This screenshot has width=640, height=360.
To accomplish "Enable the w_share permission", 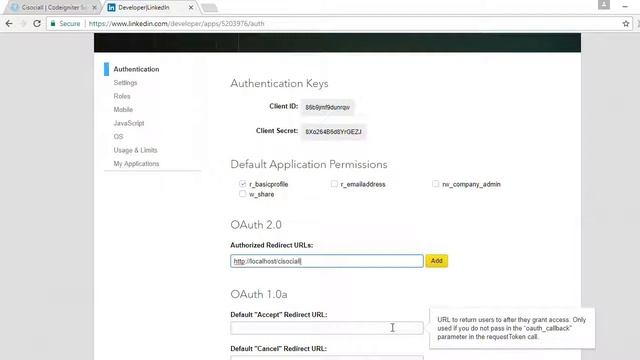I will [243, 193].
